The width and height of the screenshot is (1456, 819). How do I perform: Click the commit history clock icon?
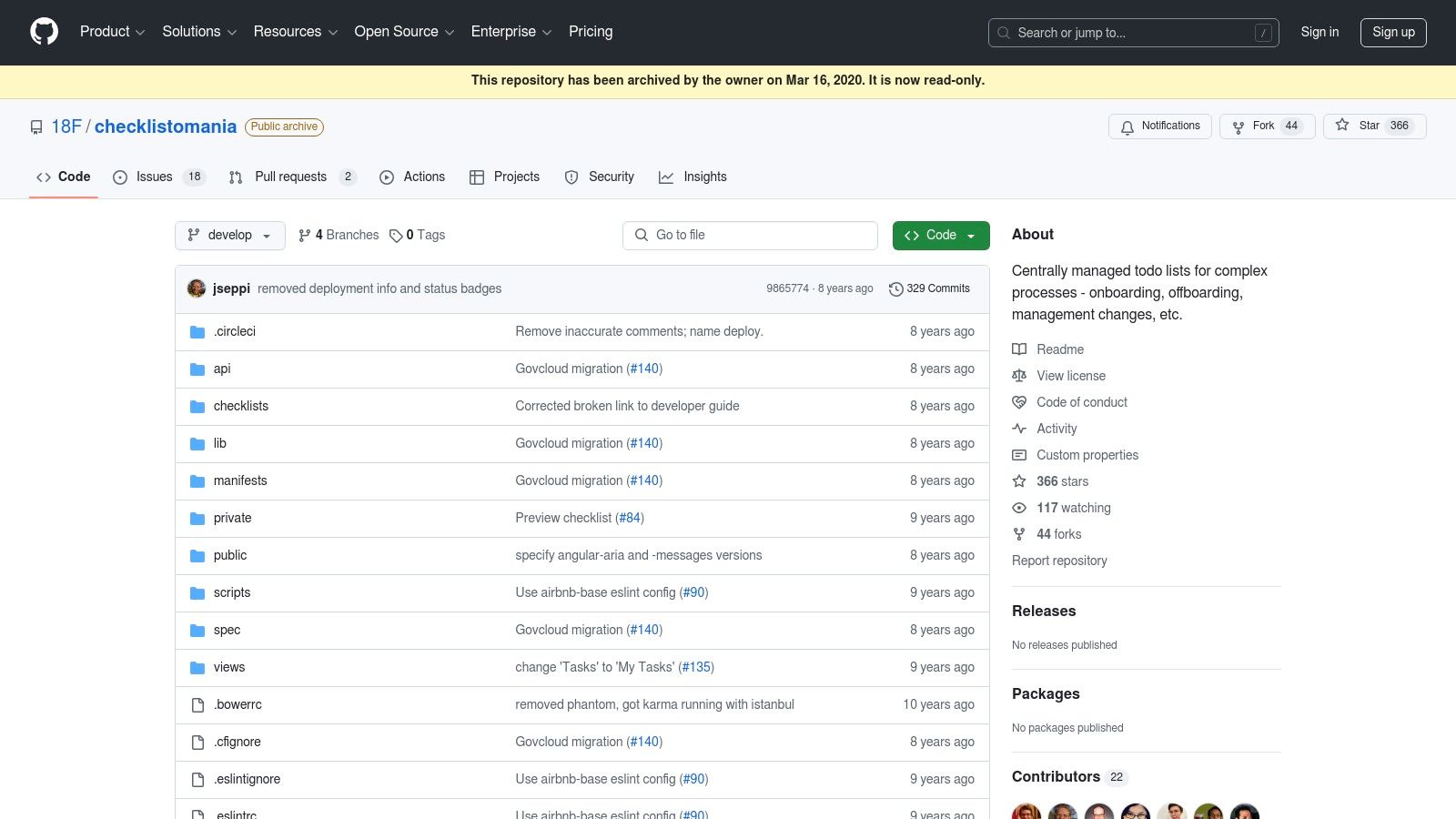point(896,289)
